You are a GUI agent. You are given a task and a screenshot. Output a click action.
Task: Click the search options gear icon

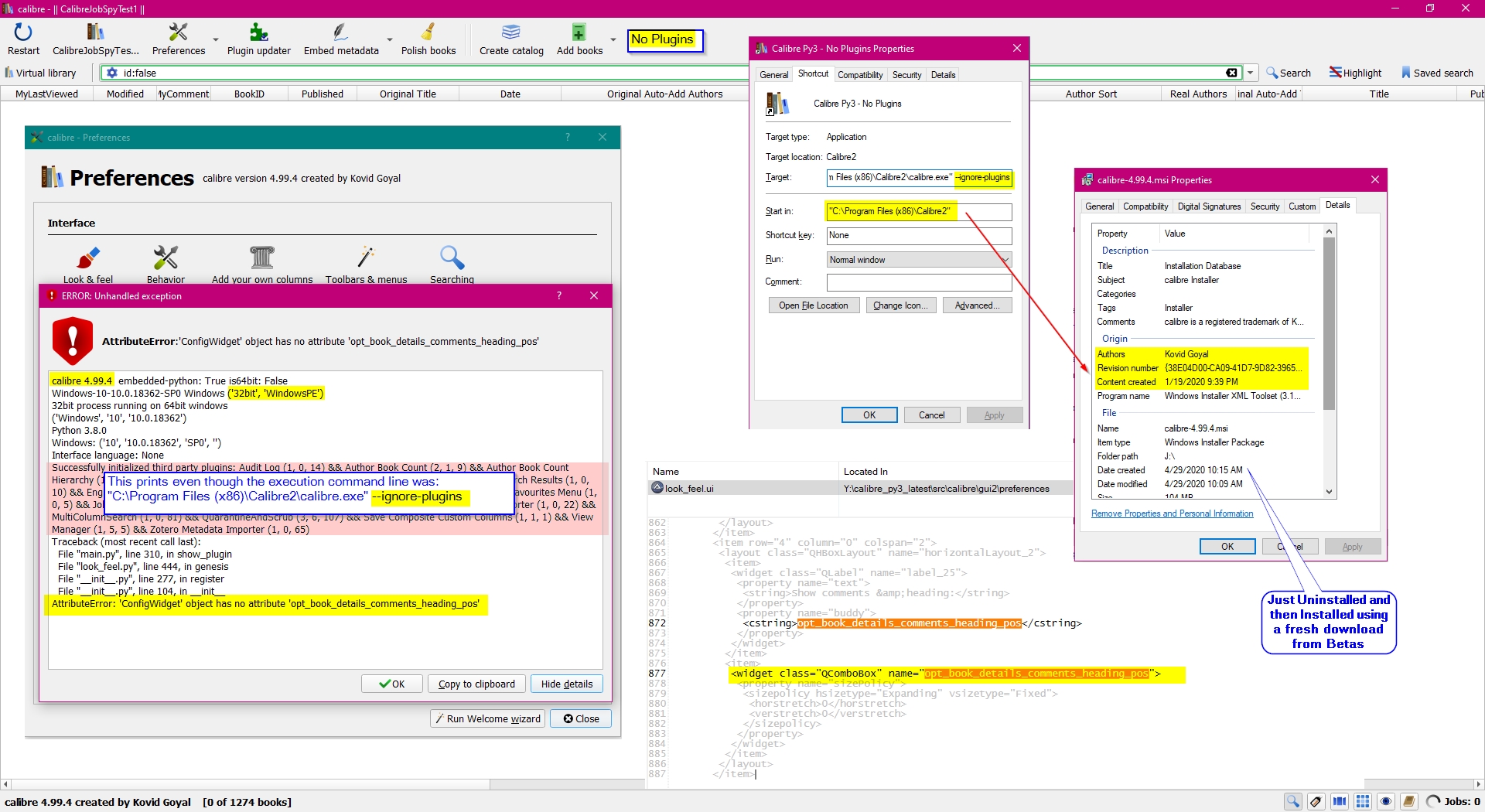coord(112,73)
